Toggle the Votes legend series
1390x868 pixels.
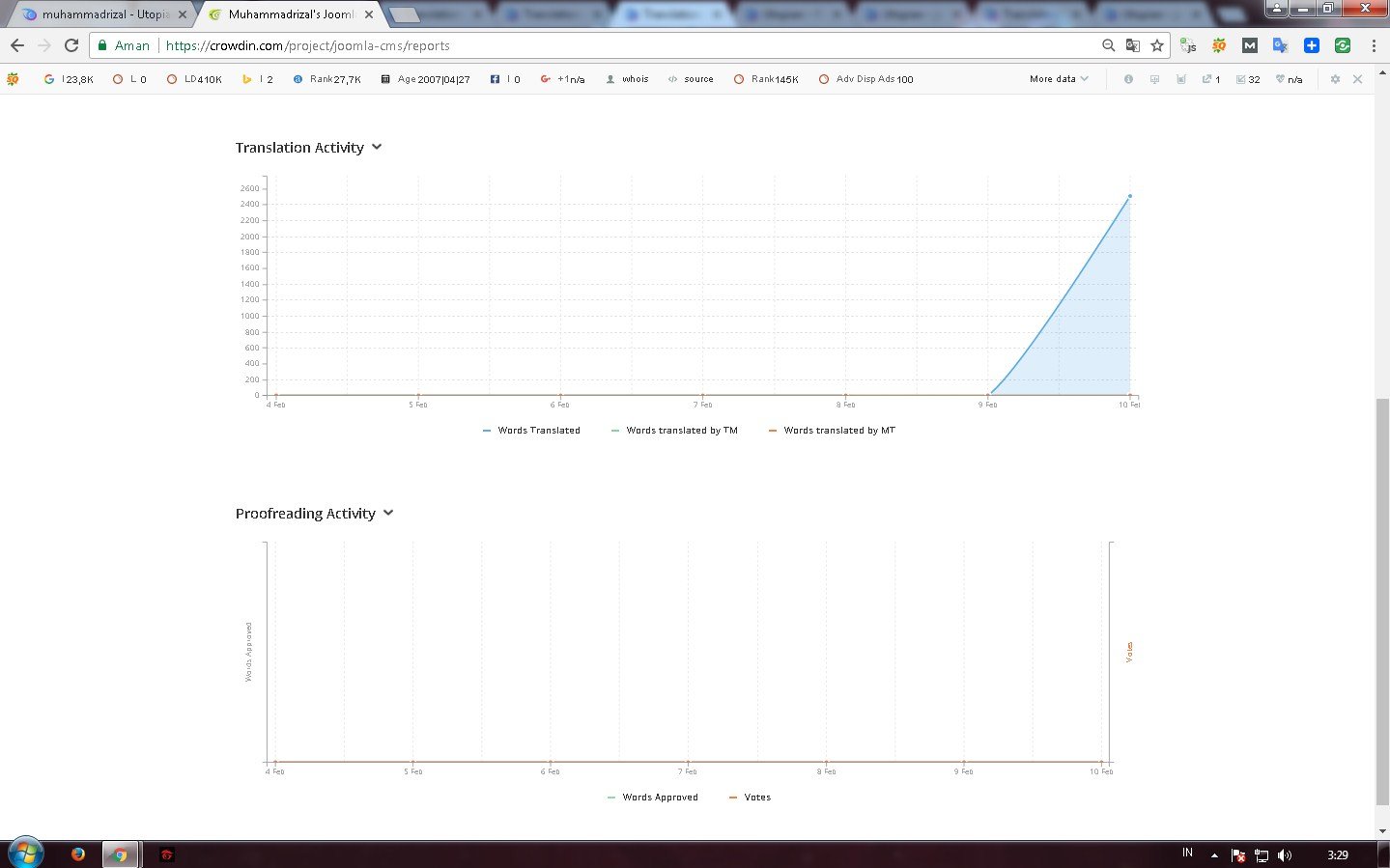point(750,798)
